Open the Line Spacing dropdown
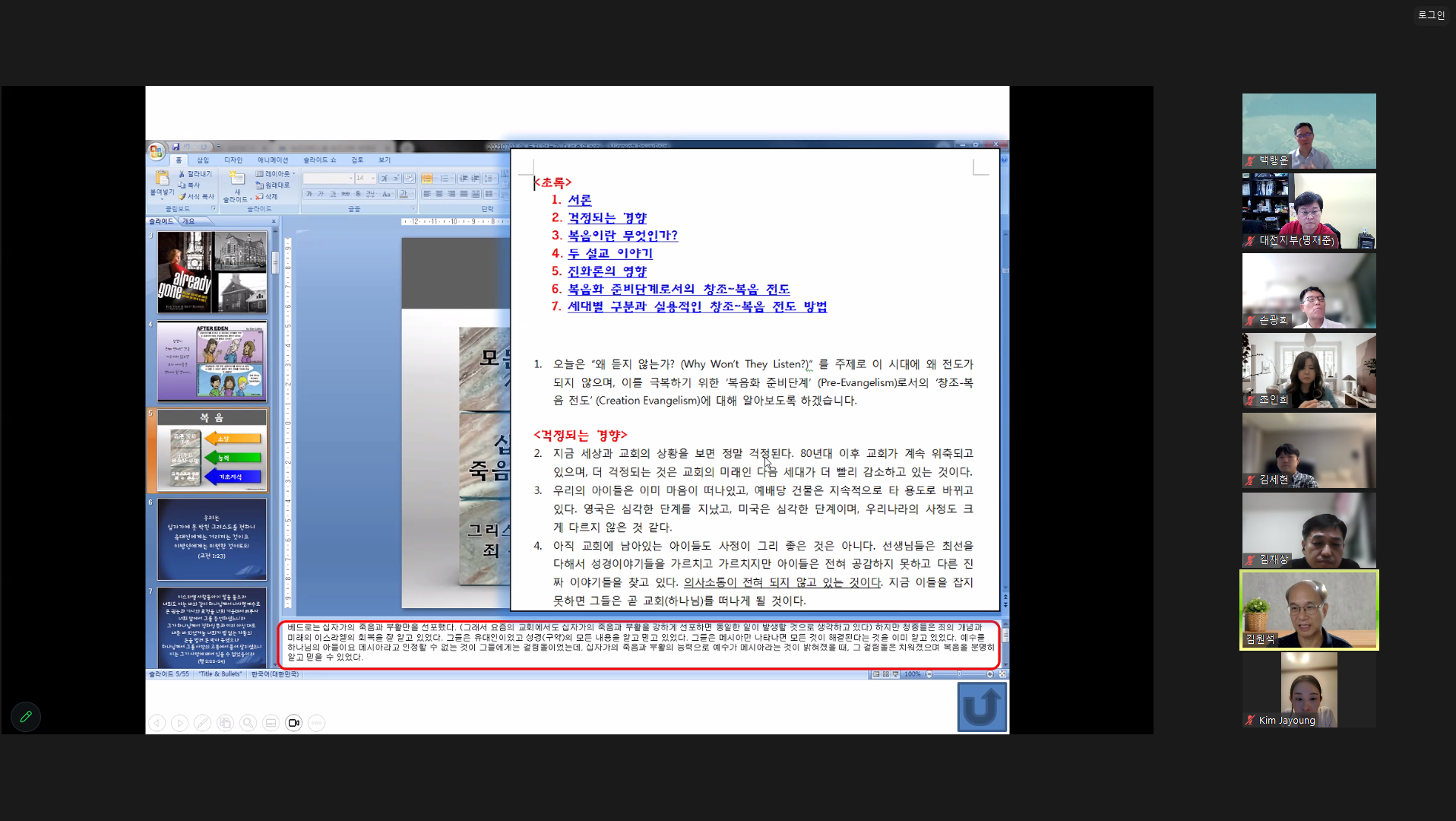Viewport: 1456px width, 821px height. [x=489, y=179]
